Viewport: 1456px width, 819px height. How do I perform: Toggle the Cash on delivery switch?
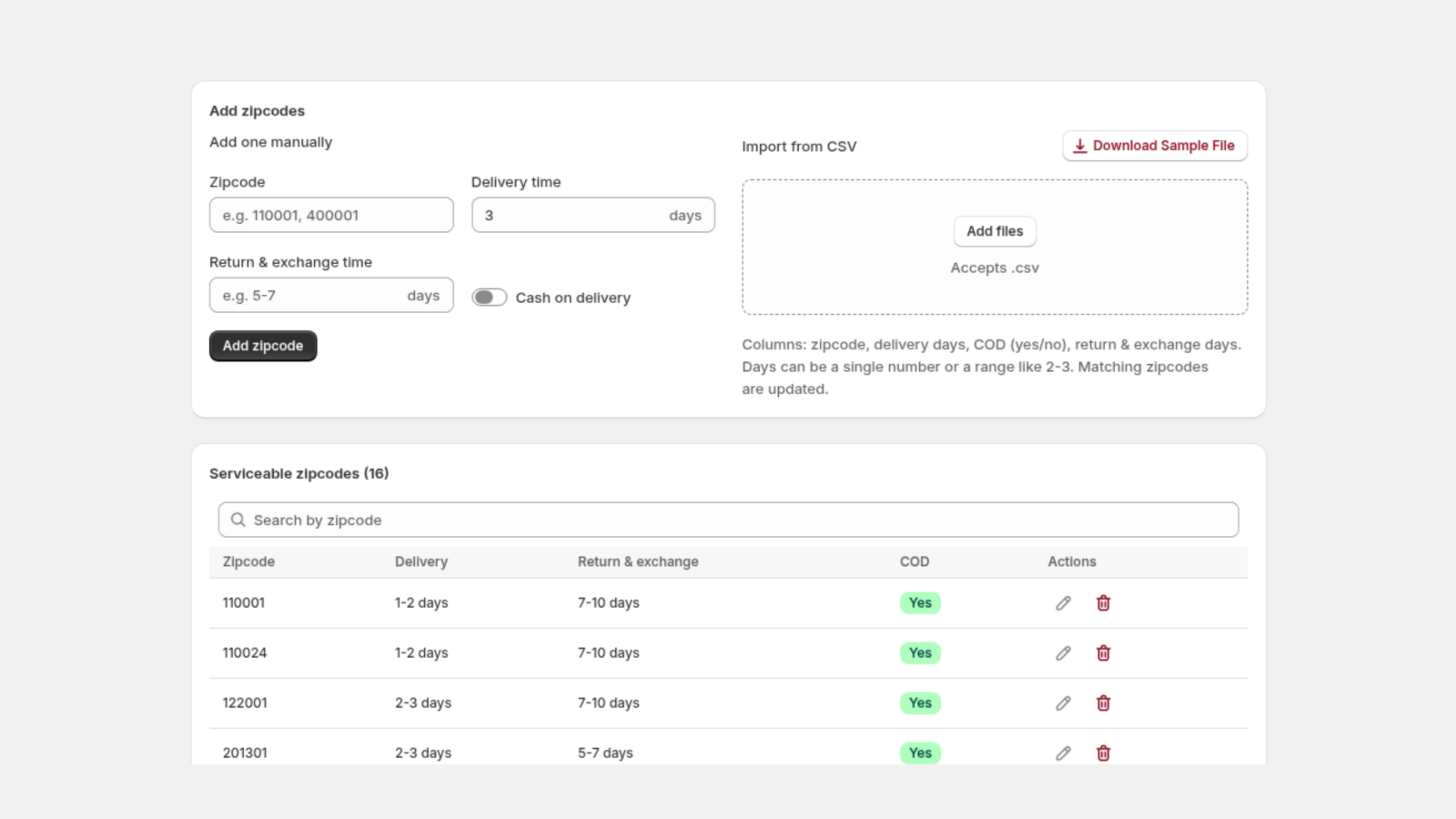click(x=489, y=298)
